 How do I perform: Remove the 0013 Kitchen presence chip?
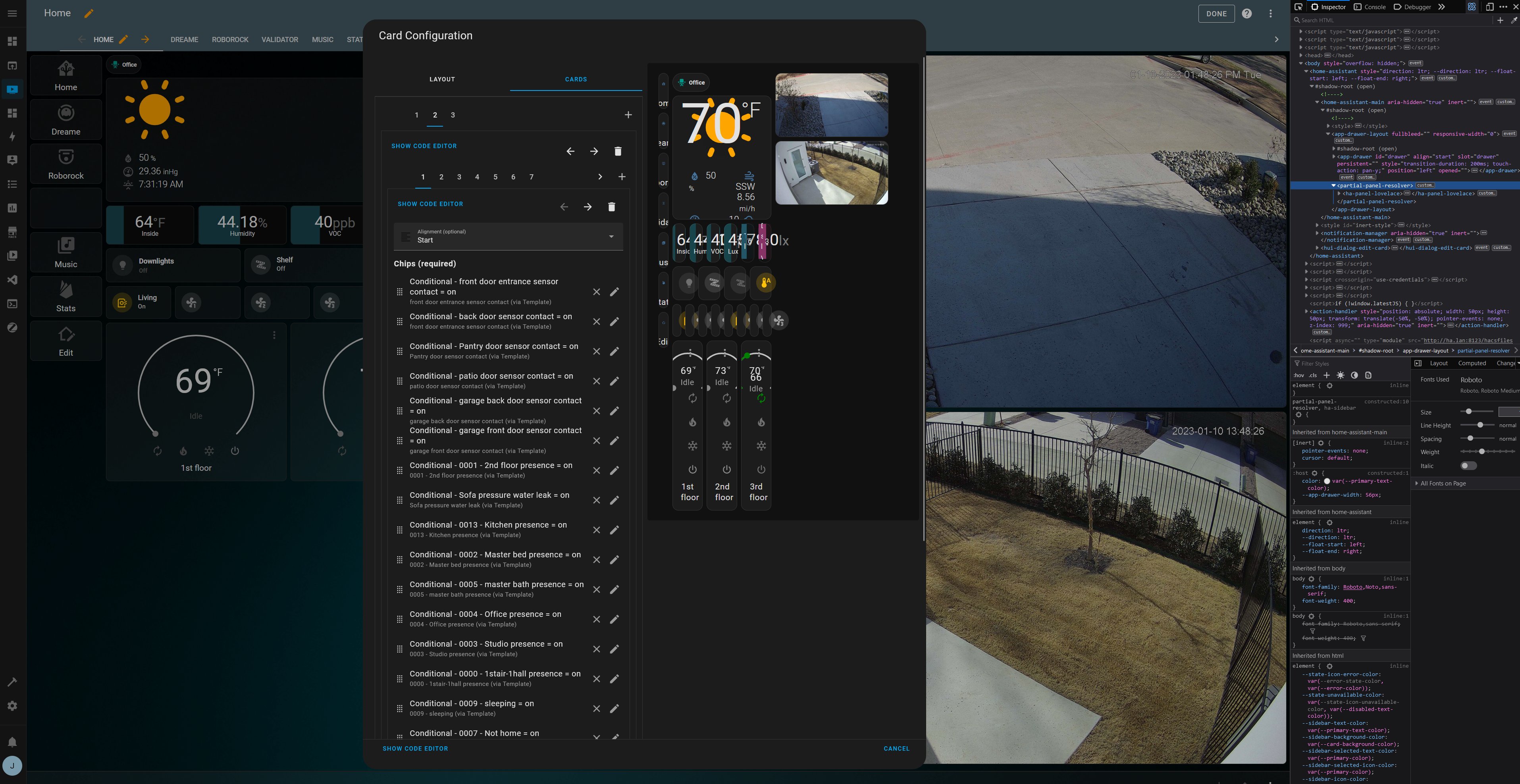click(597, 530)
